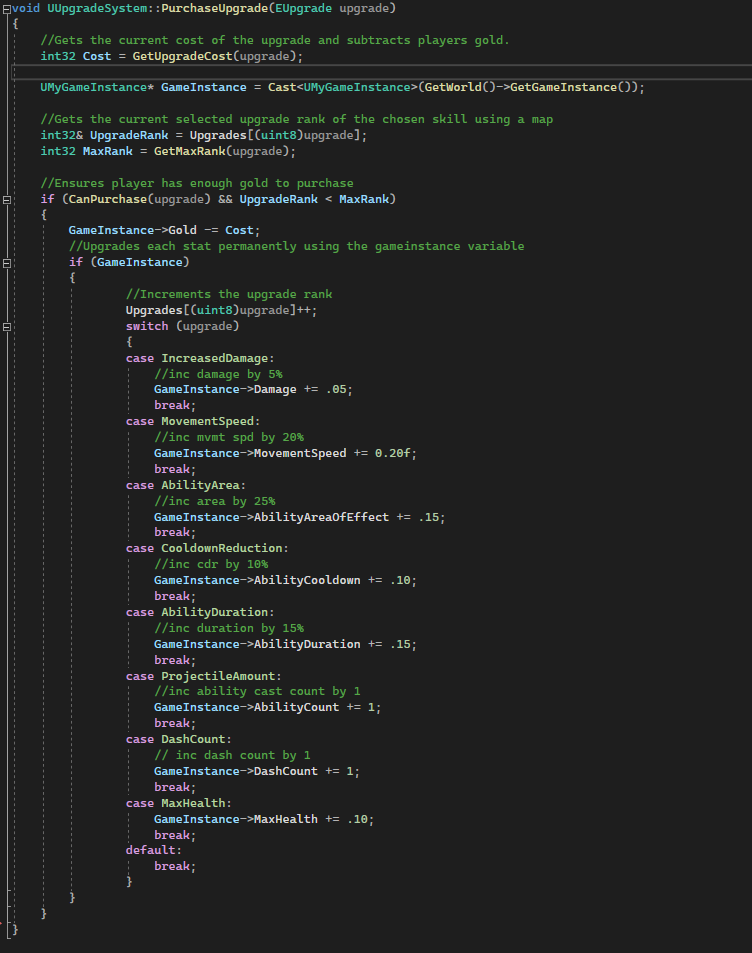Click 'Cast' in the Cast<UMyGameInstance> expression

pos(282,87)
